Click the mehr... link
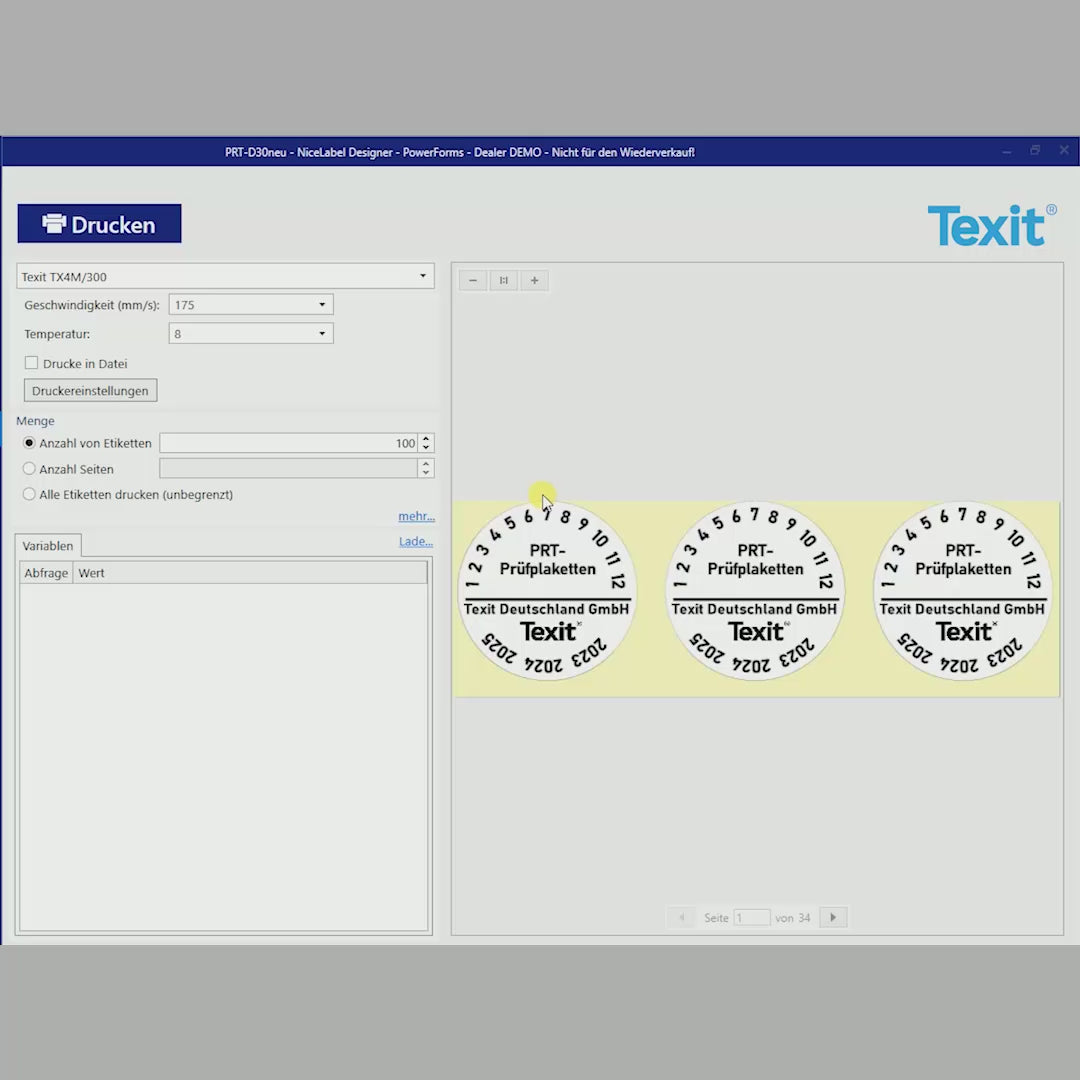Image resolution: width=1080 pixels, height=1080 pixels. (416, 516)
